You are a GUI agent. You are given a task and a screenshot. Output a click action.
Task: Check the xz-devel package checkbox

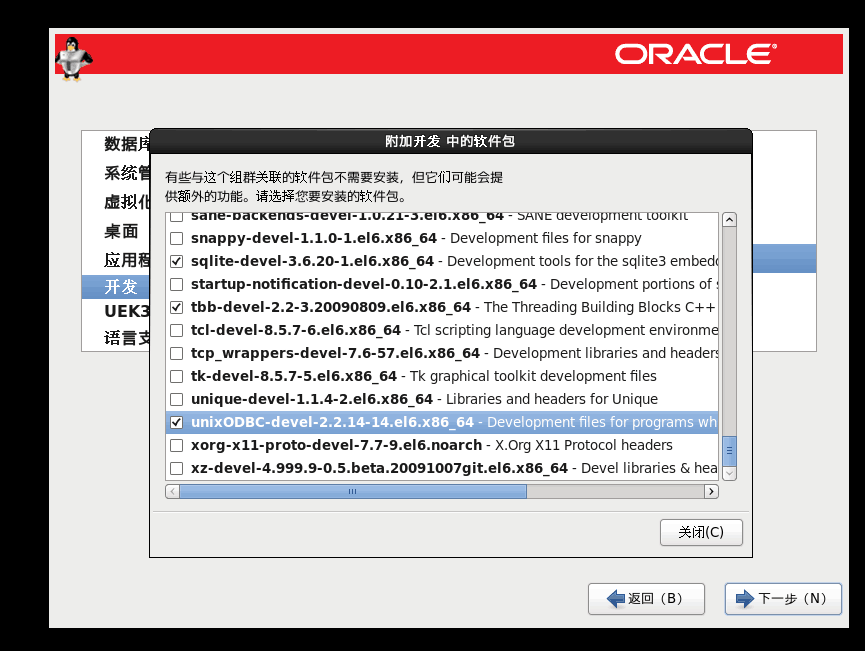(x=177, y=469)
